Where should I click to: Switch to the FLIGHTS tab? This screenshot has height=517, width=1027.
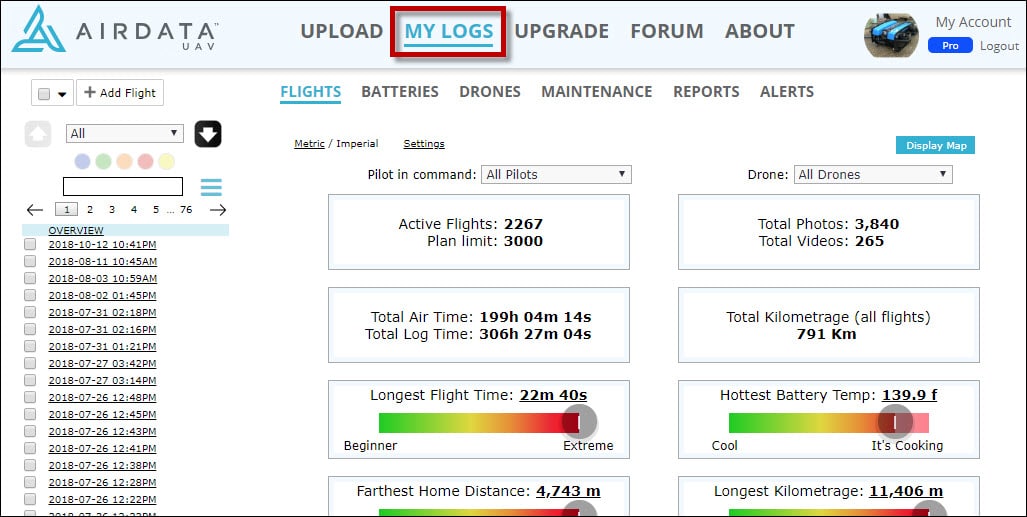pos(310,92)
